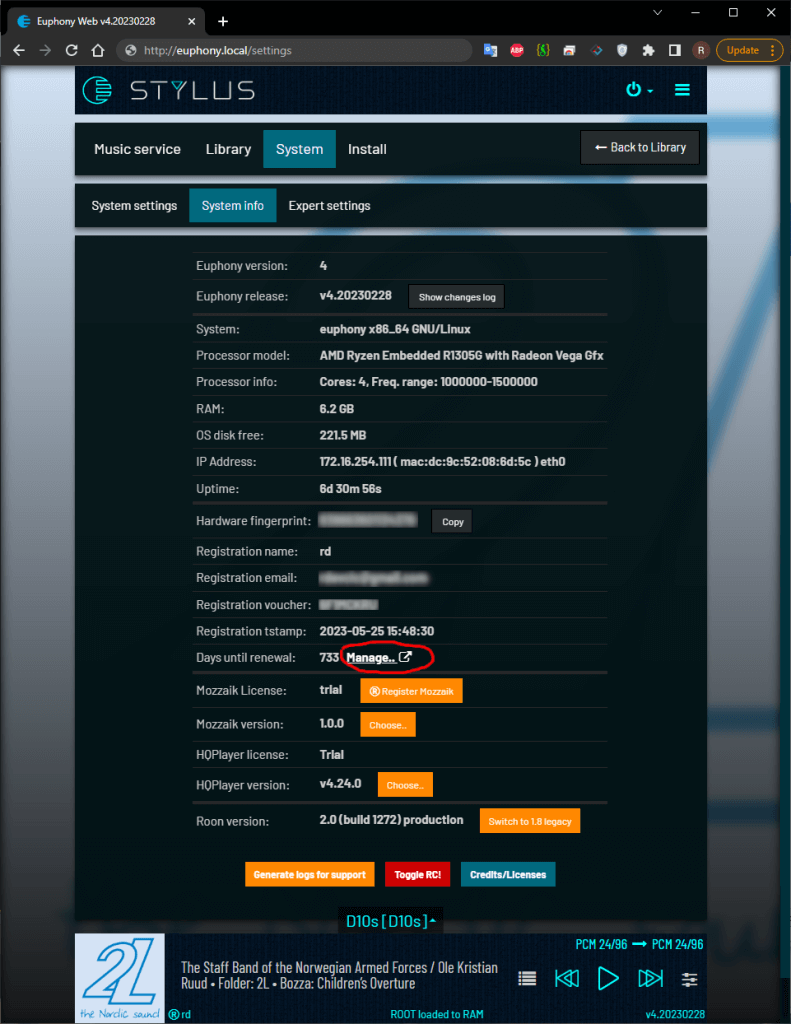
Task: Open the play queue list icon
Action: [x=527, y=978]
